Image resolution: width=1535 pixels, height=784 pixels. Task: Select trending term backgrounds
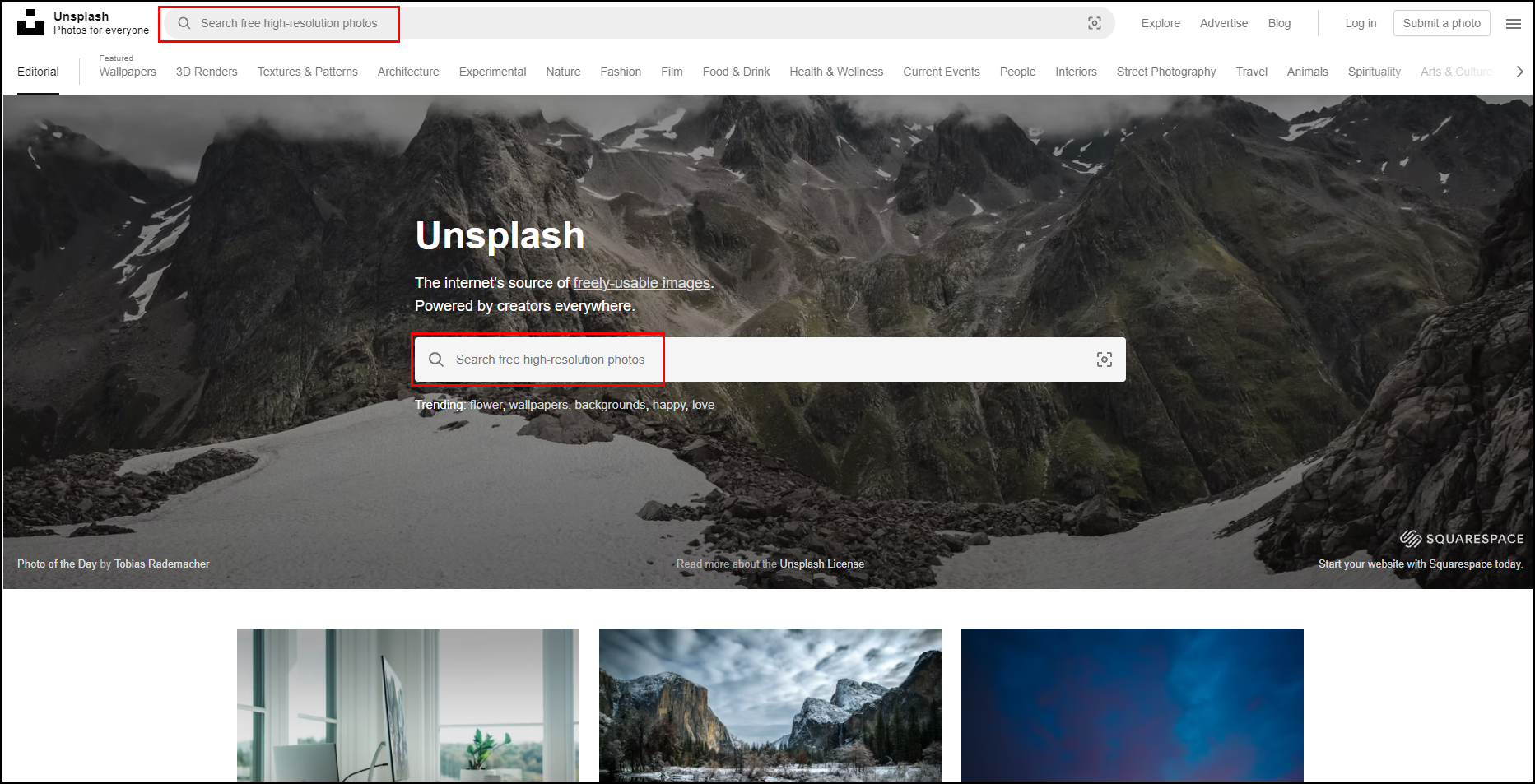click(610, 405)
